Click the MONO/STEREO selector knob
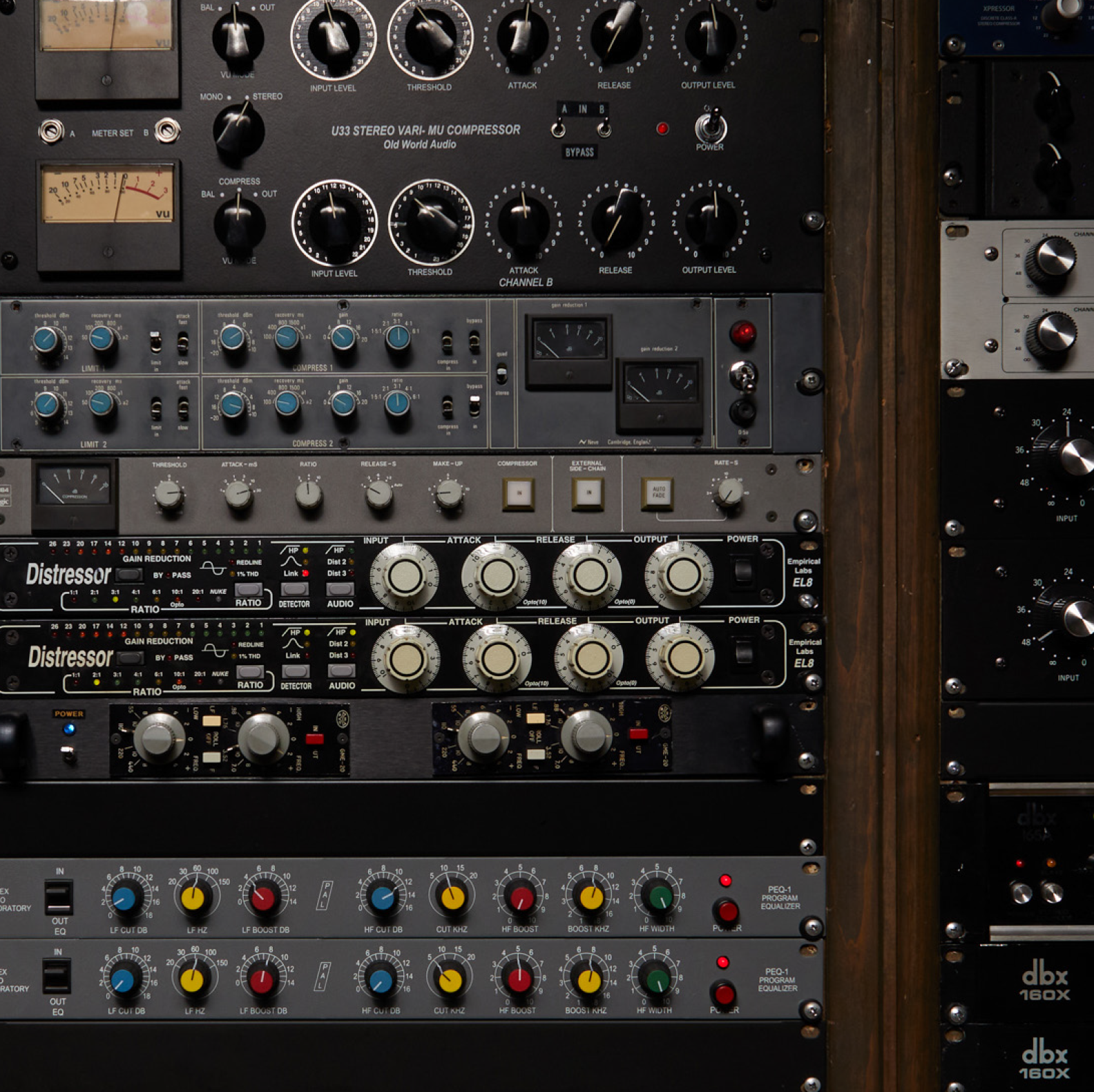Viewport: 1094px width, 1092px height. tap(238, 131)
